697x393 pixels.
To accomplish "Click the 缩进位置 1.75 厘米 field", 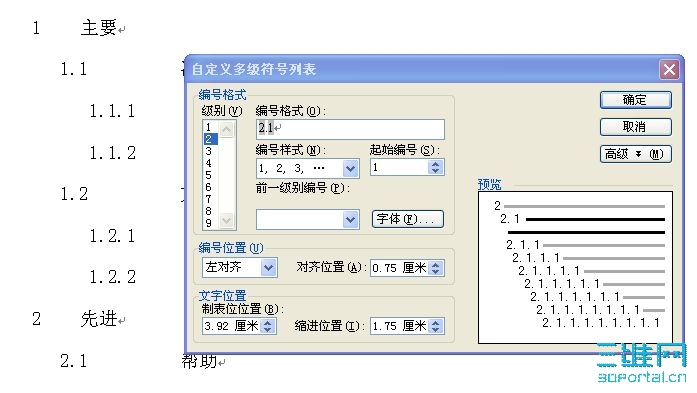I will click(x=399, y=326).
